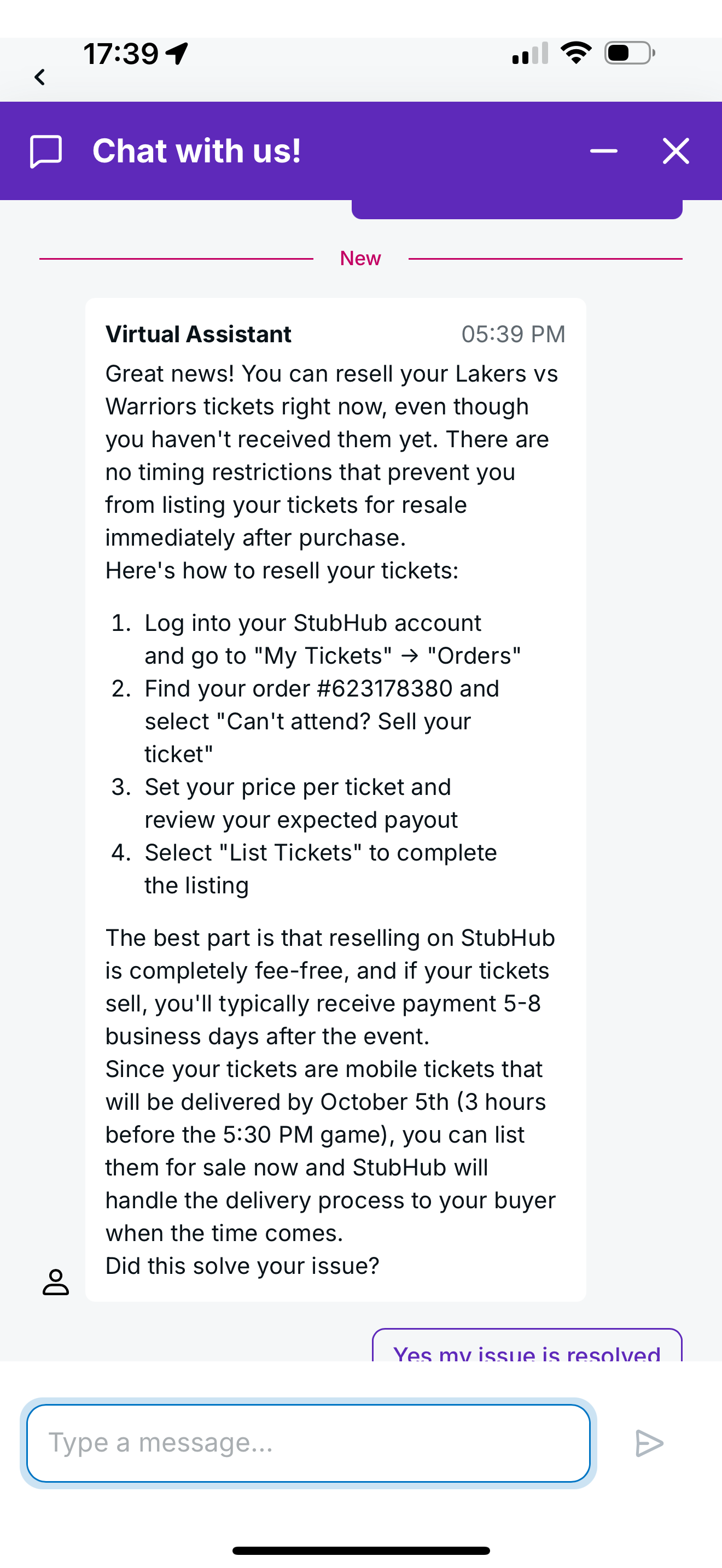Tap the home indicator bar
The height and width of the screenshot is (1568, 722).
(361, 1551)
